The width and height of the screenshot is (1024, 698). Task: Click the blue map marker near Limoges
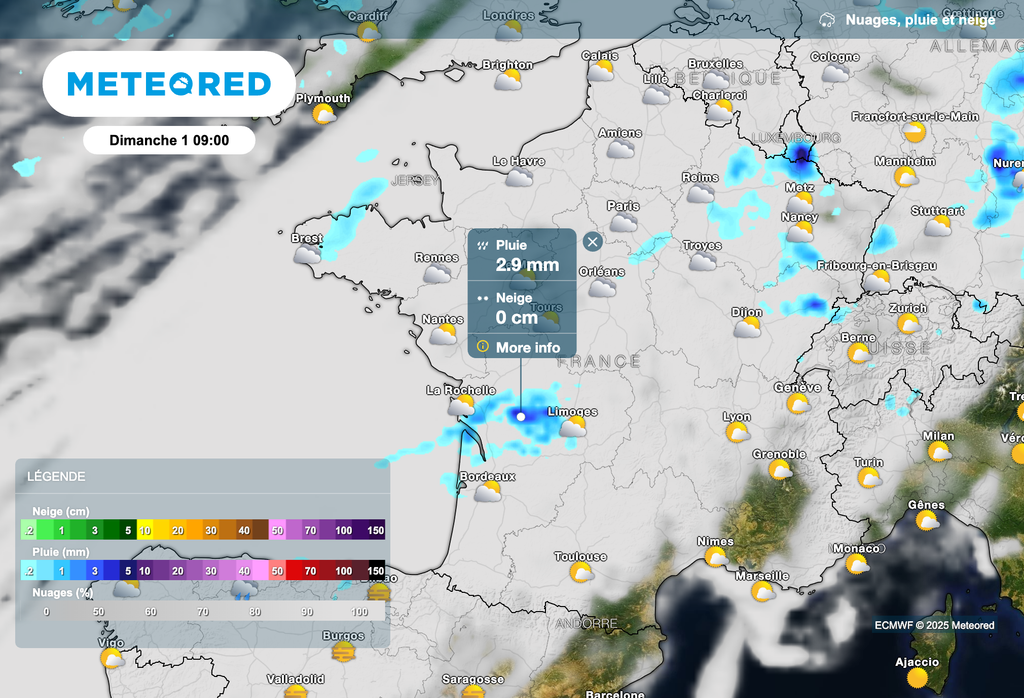tap(520, 414)
